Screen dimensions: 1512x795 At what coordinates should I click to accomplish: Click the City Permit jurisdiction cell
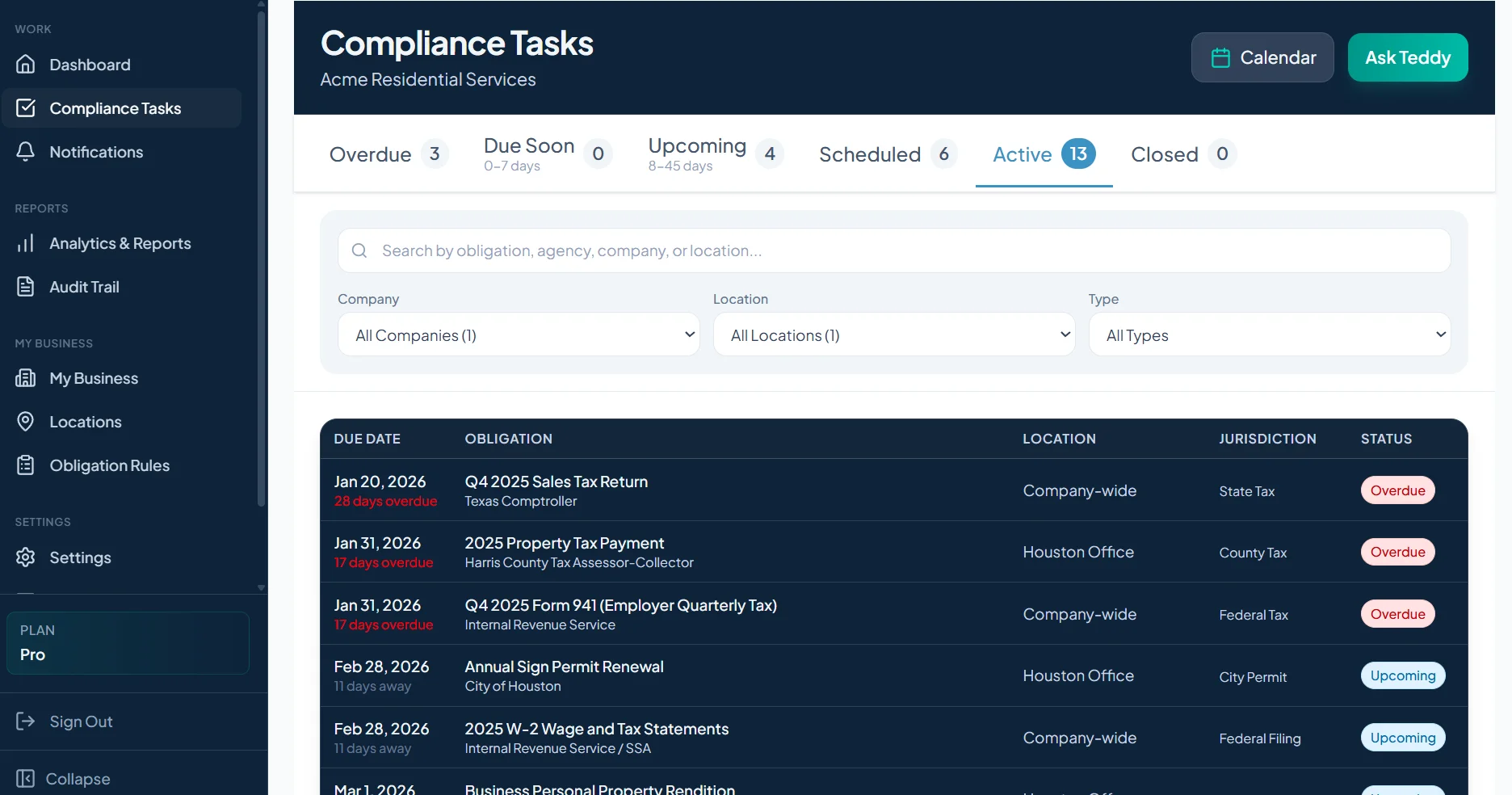tap(1253, 677)
